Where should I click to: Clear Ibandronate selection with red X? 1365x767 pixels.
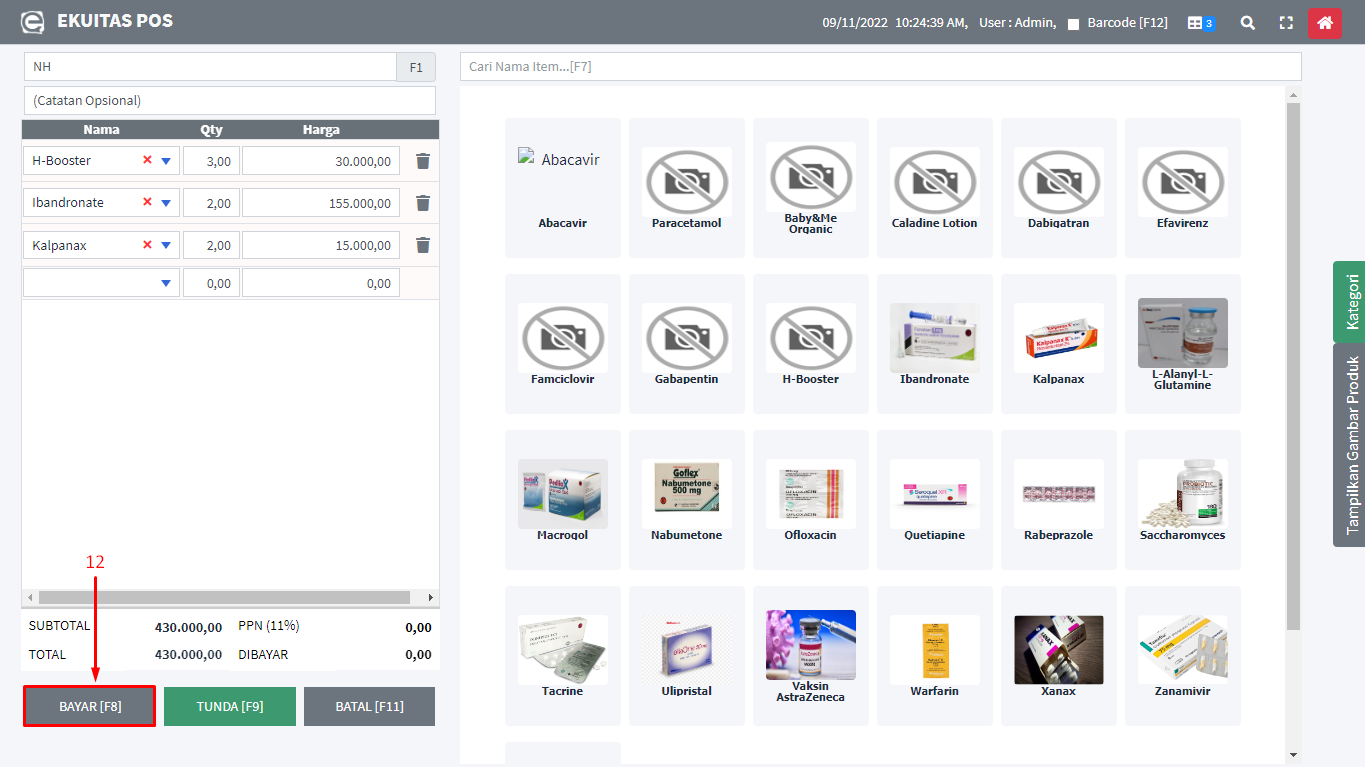click(148, 202)
